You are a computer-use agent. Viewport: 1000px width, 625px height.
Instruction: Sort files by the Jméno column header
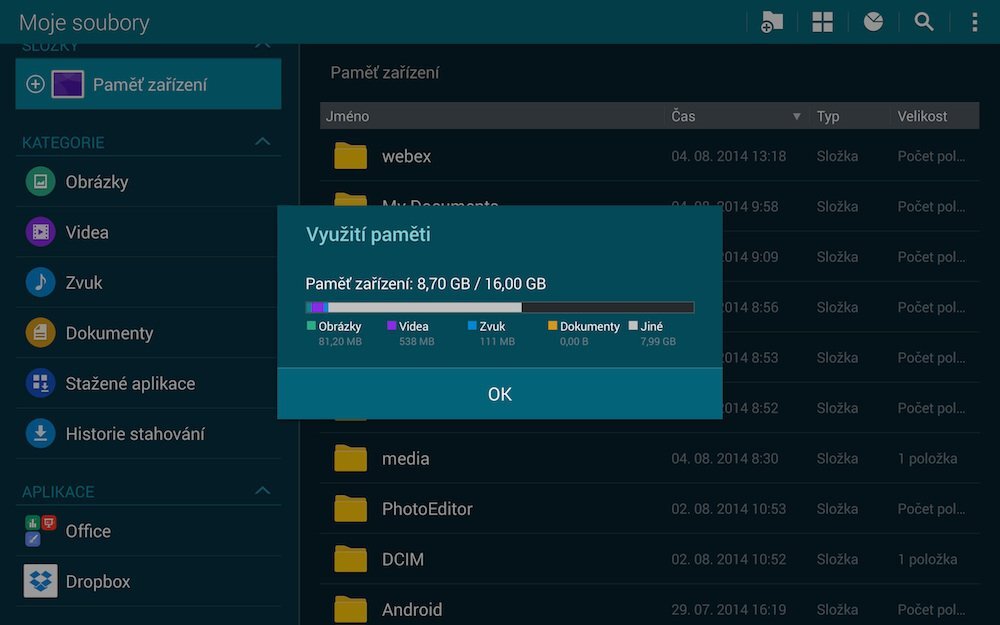pos(348,117)
